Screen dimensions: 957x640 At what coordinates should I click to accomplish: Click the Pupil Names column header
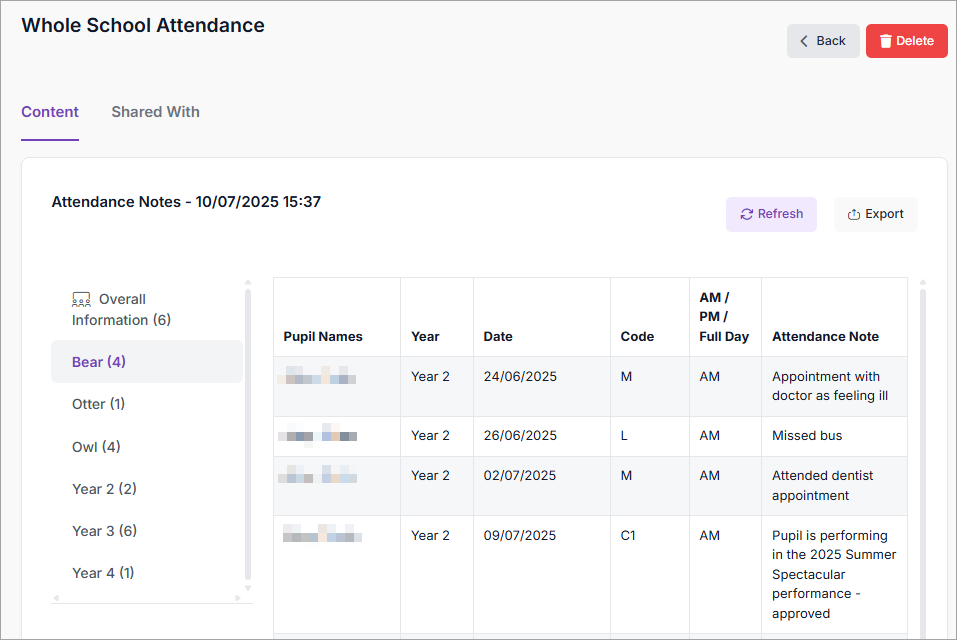(323, 336)
